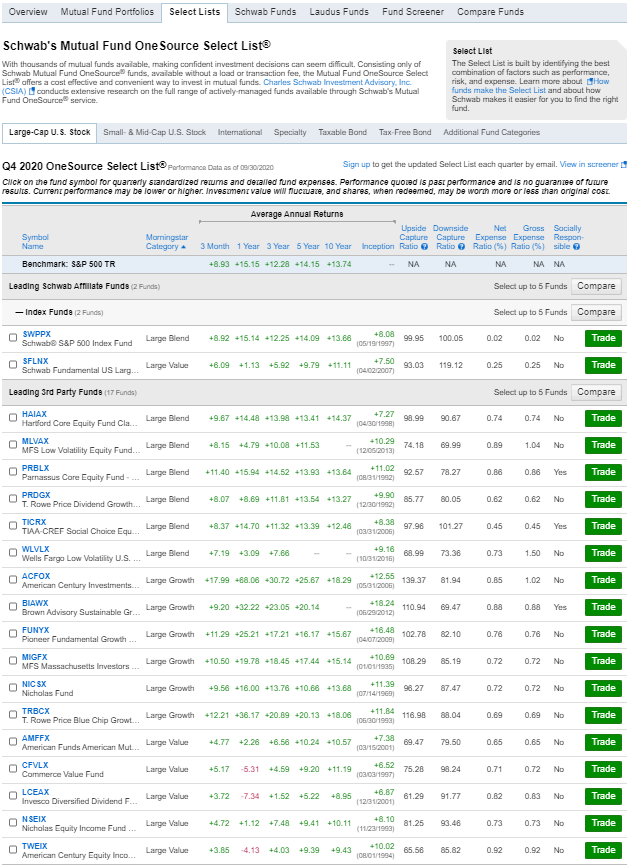
Task: Open Socially Responsible help icon
Action: pos(576,247)
